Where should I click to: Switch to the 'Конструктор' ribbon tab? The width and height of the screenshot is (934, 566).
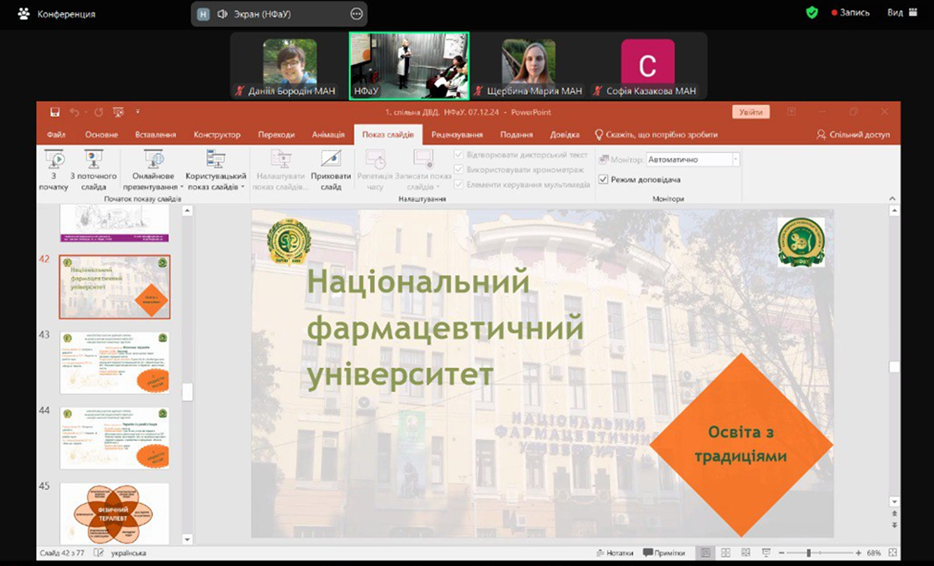[217, 135]
